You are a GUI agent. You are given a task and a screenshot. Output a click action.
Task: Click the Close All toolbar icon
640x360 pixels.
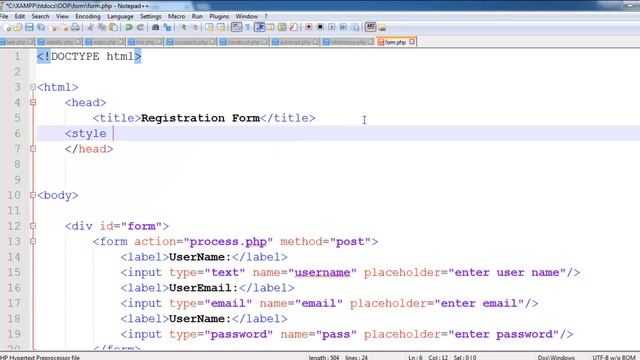tap(64, 27)
